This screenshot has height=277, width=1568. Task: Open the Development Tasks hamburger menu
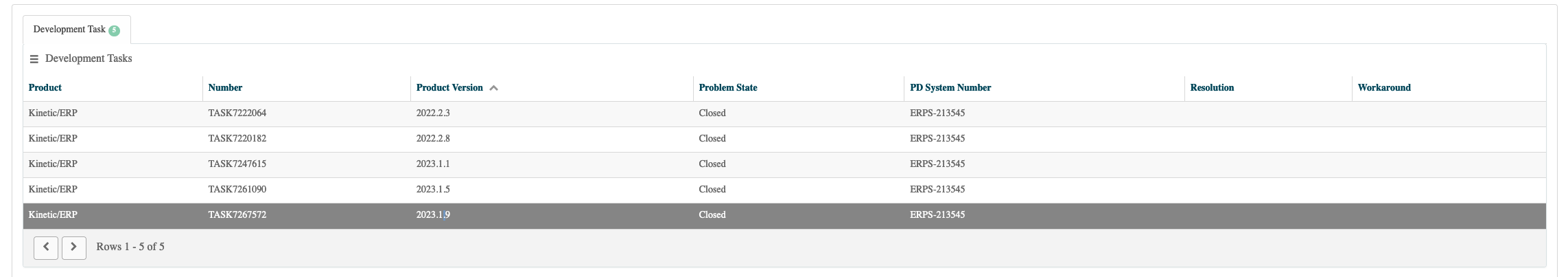click(34, 59)
